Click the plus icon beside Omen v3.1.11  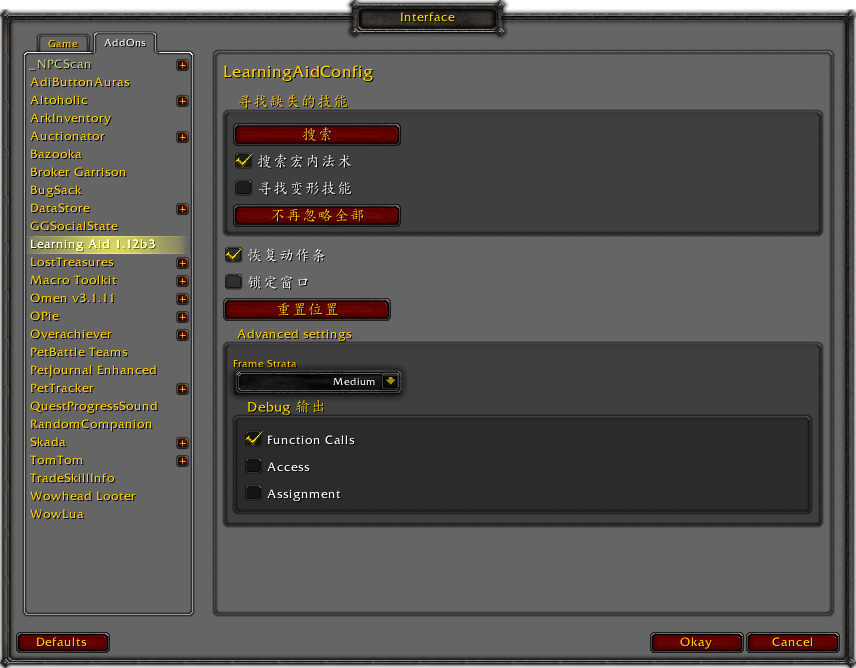[x=182, y=299]
